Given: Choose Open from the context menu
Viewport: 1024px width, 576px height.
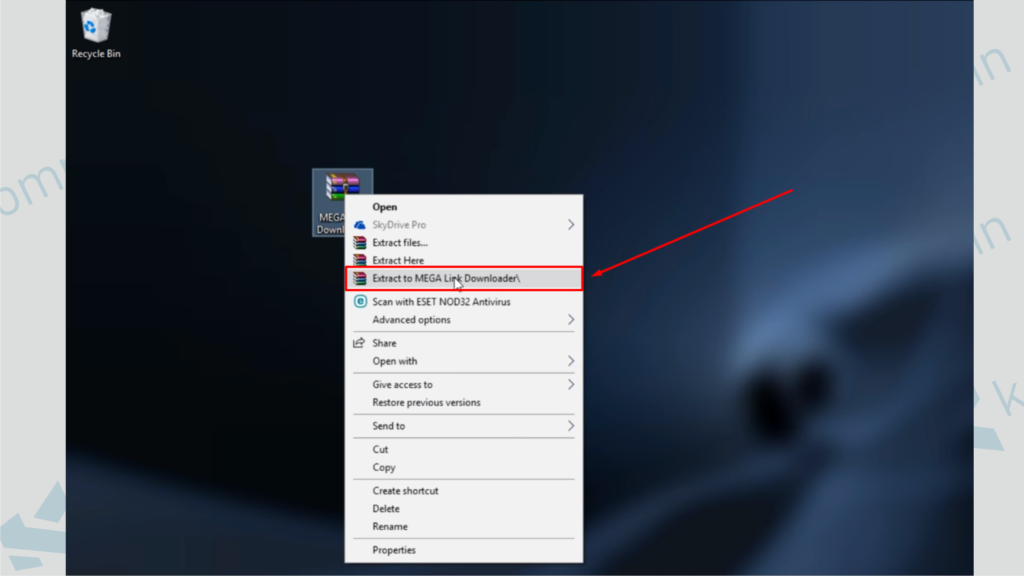Looking at the screenshot, I should tap(385, 207).
